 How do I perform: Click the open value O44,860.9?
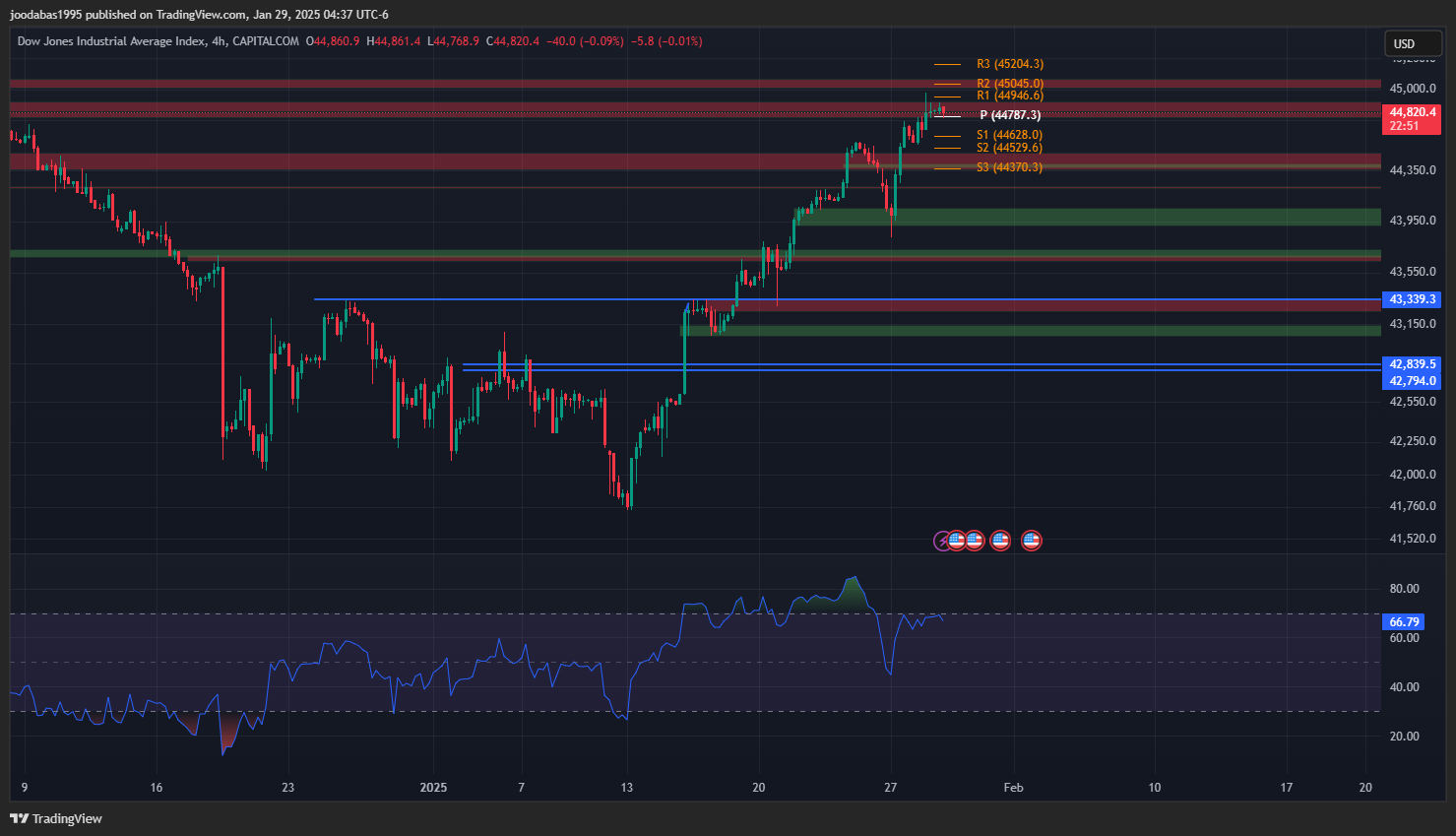(333, 41)
